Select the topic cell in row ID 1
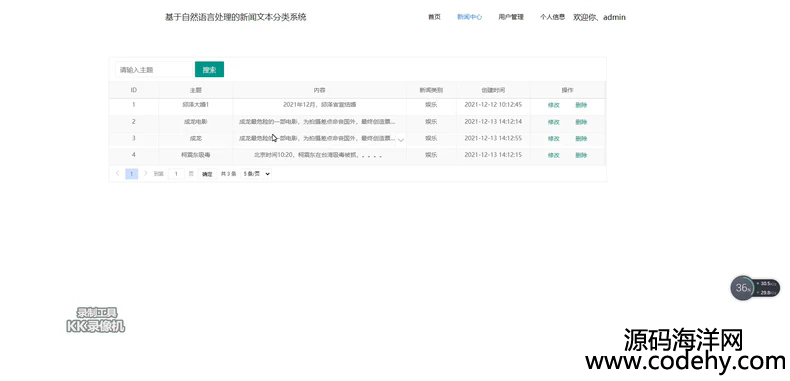 195,105
